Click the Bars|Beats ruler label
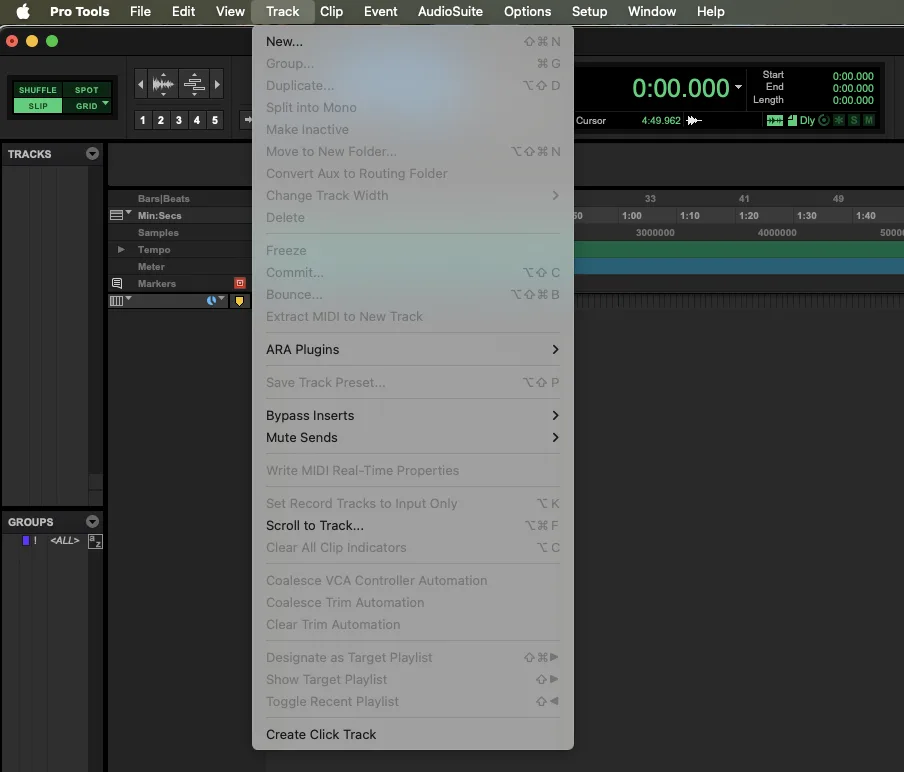Image resolution: width=904 pixels, height=772 pixels. click(163, 198)
